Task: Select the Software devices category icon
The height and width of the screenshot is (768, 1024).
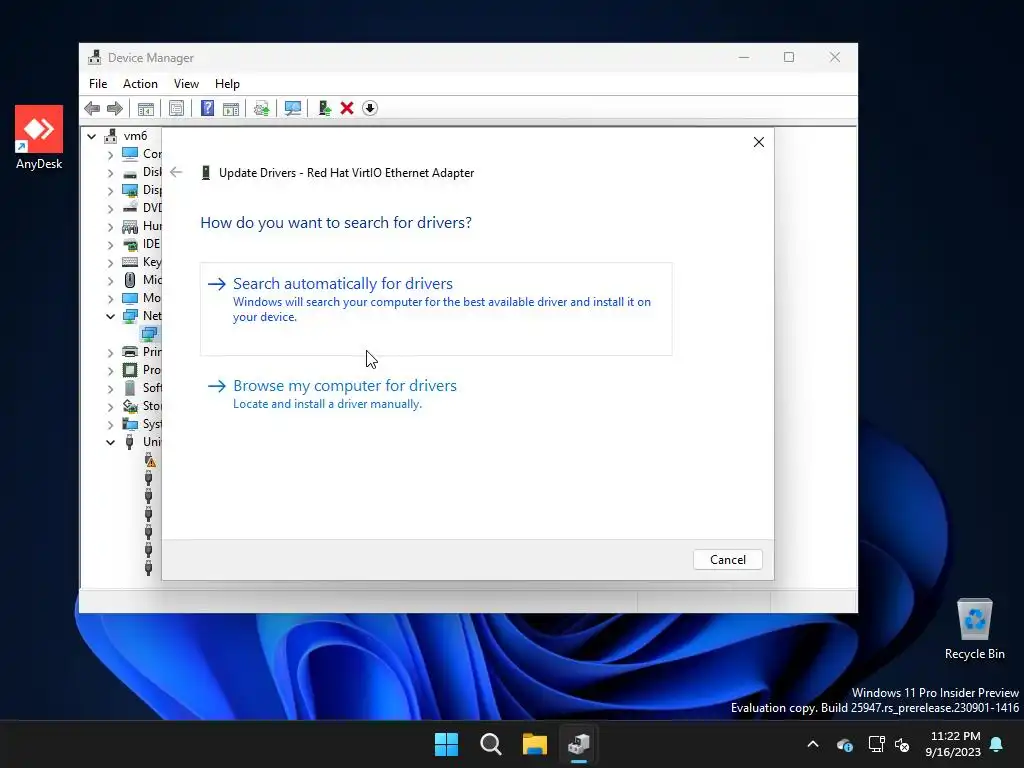Action: pyautogui.click(x=131, y=388)
